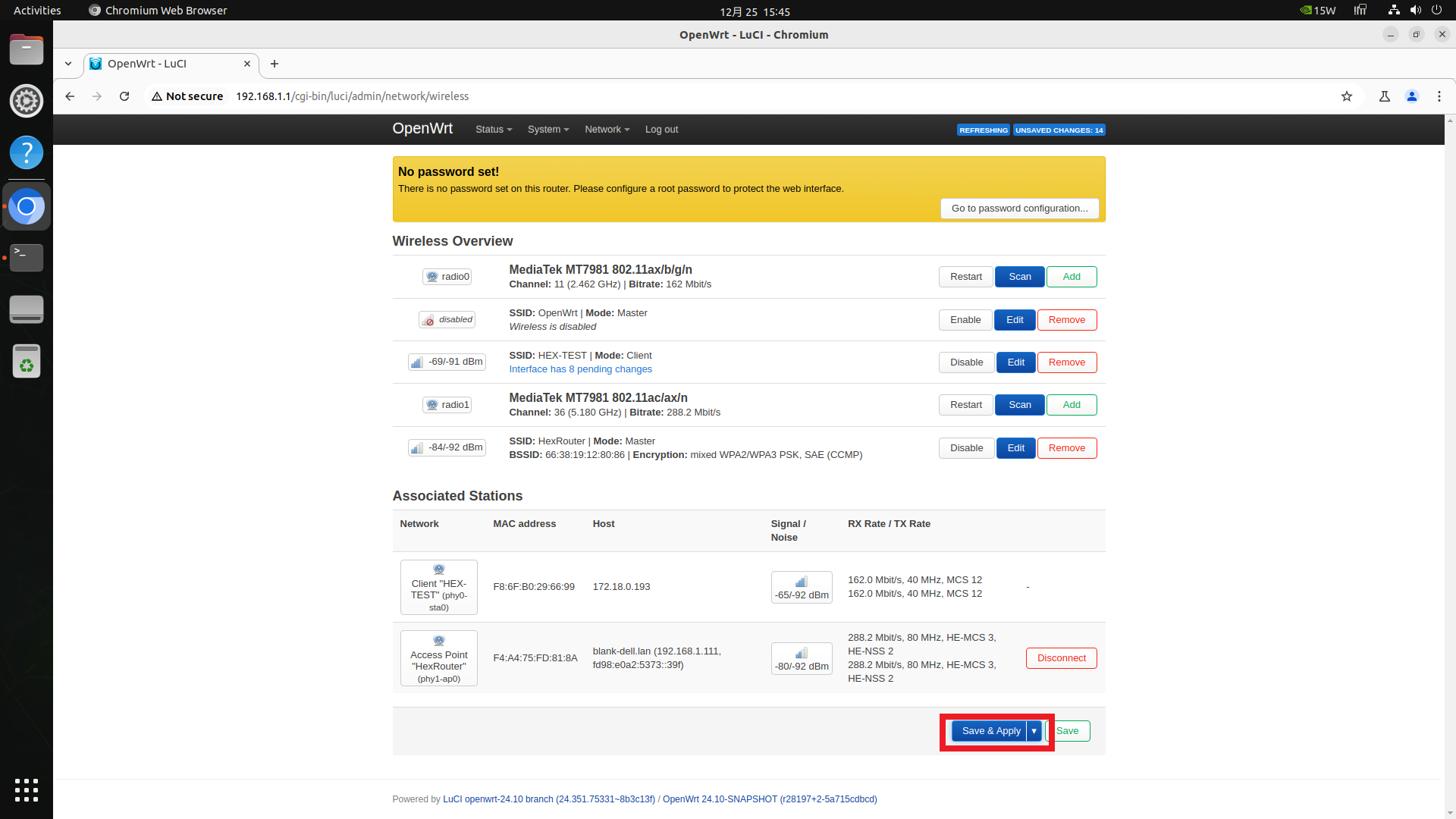Viewport: 1456px width, 819px height.
Task: Reload the page in browser toolbar
Action: [124, 96]
